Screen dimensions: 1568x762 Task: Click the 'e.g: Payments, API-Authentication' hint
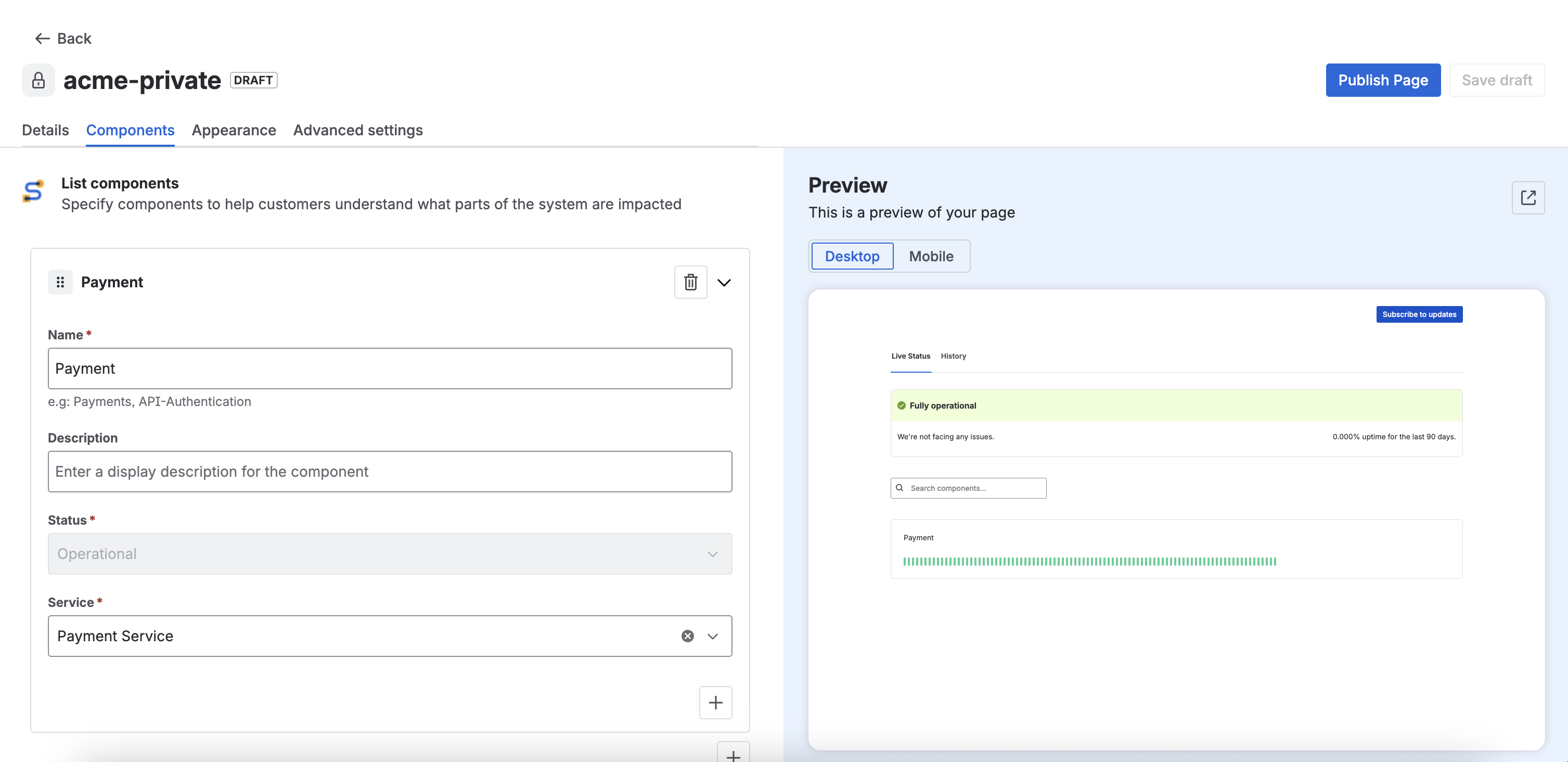point(149,401)
